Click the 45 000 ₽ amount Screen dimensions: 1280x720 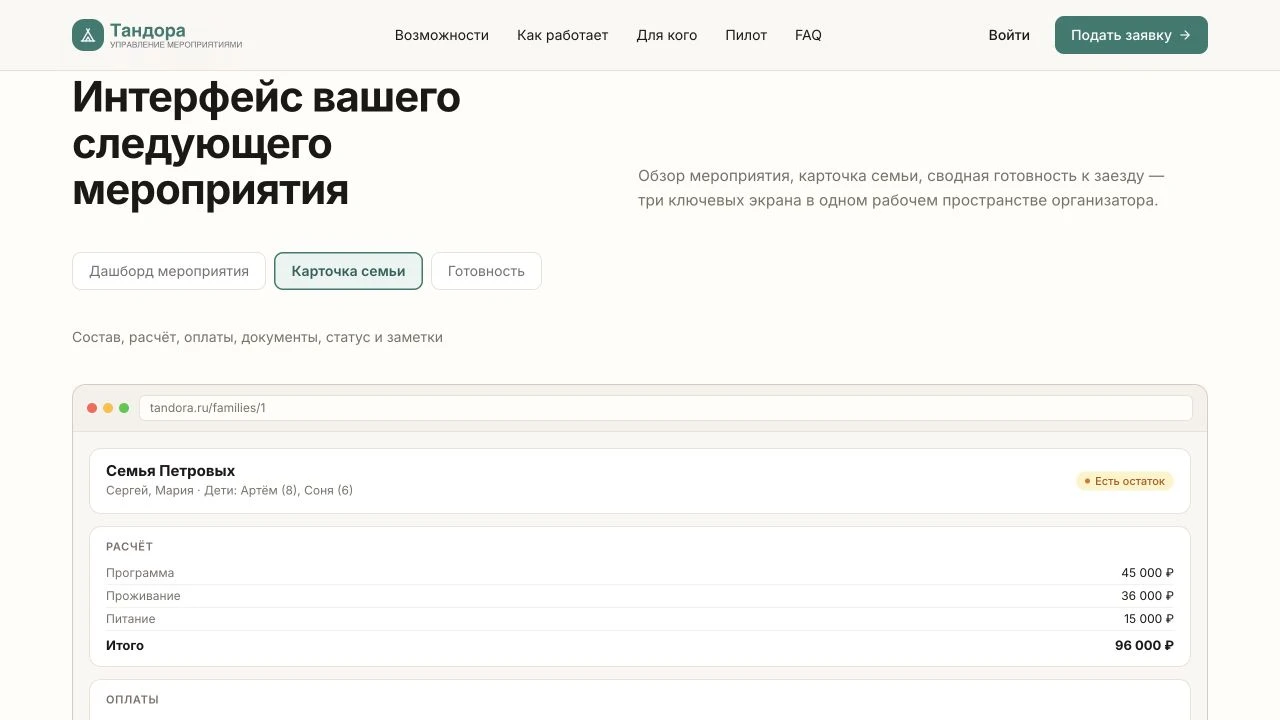tap(1147, 573)
